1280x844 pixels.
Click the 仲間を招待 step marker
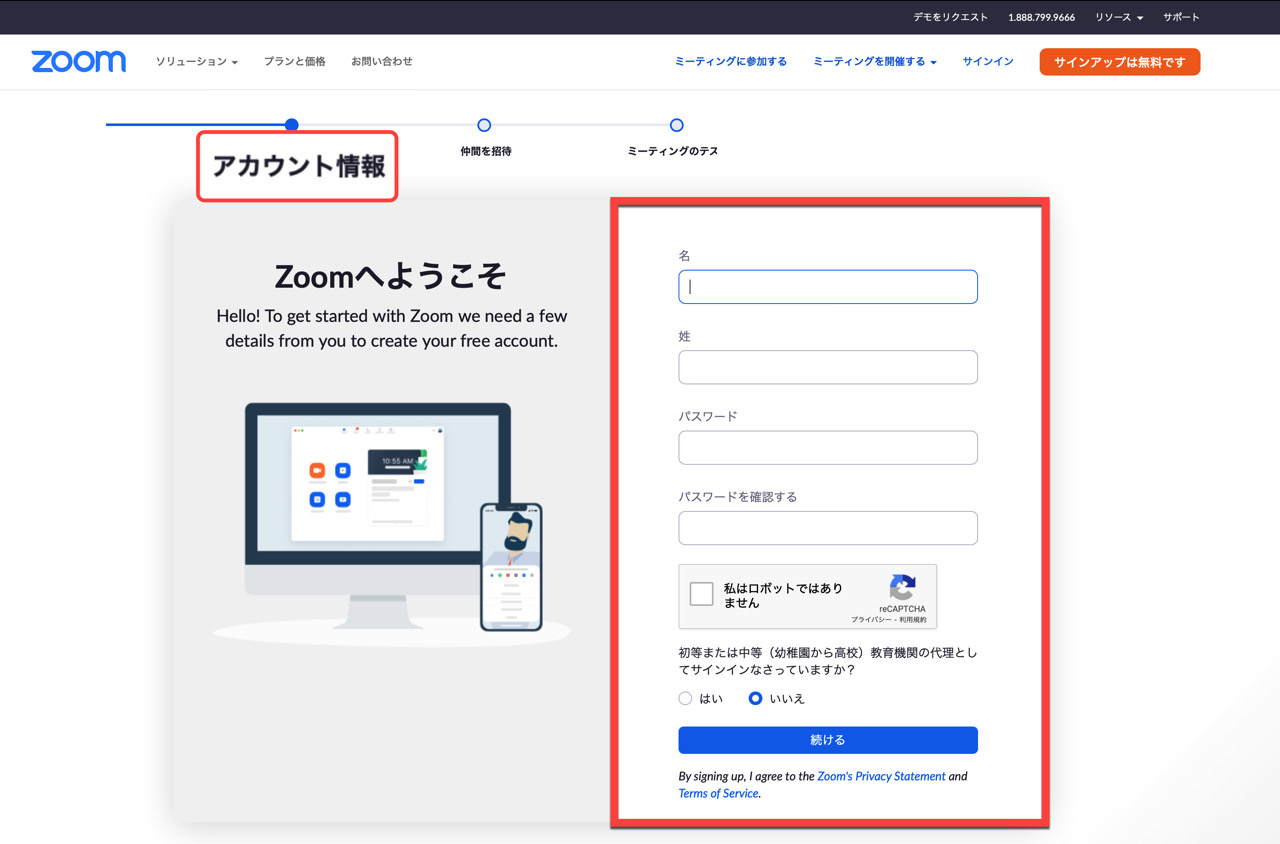click(484, 125)
